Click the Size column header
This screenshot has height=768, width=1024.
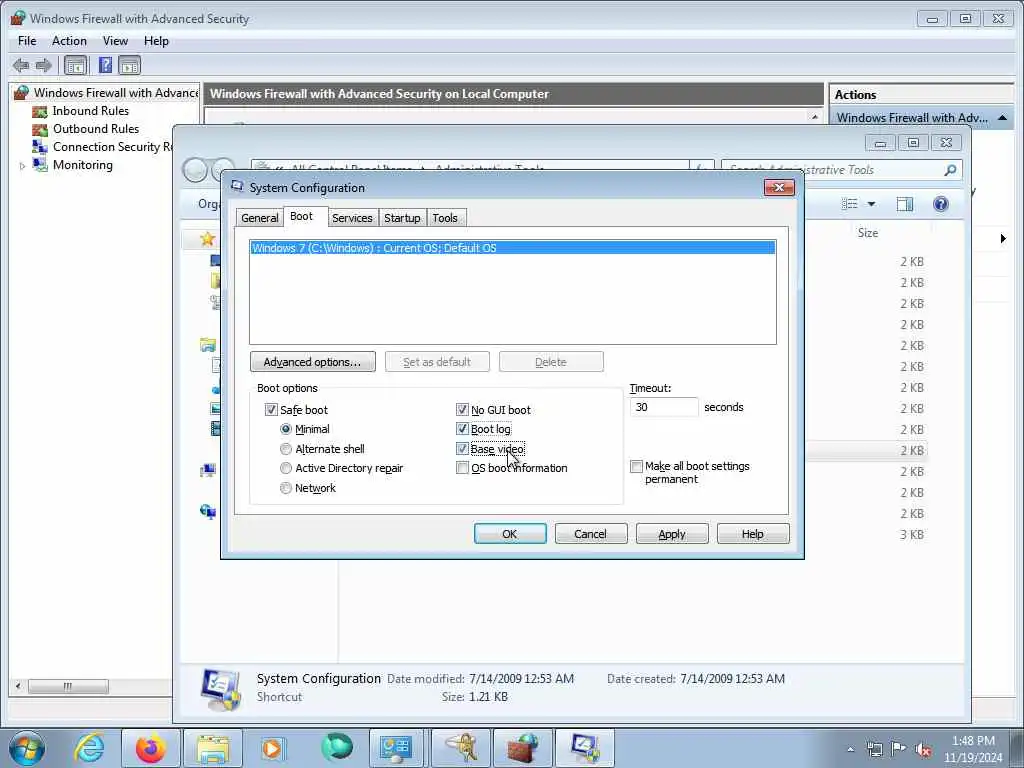point(867,232)
